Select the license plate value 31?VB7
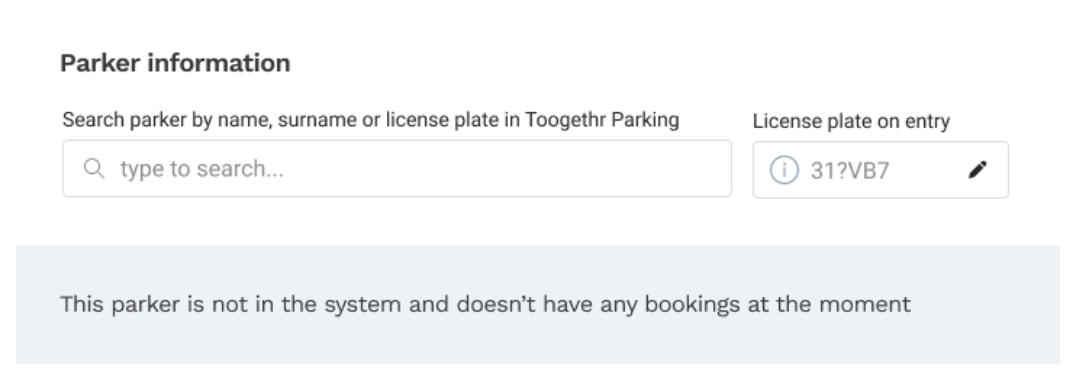 click(850, 170)
